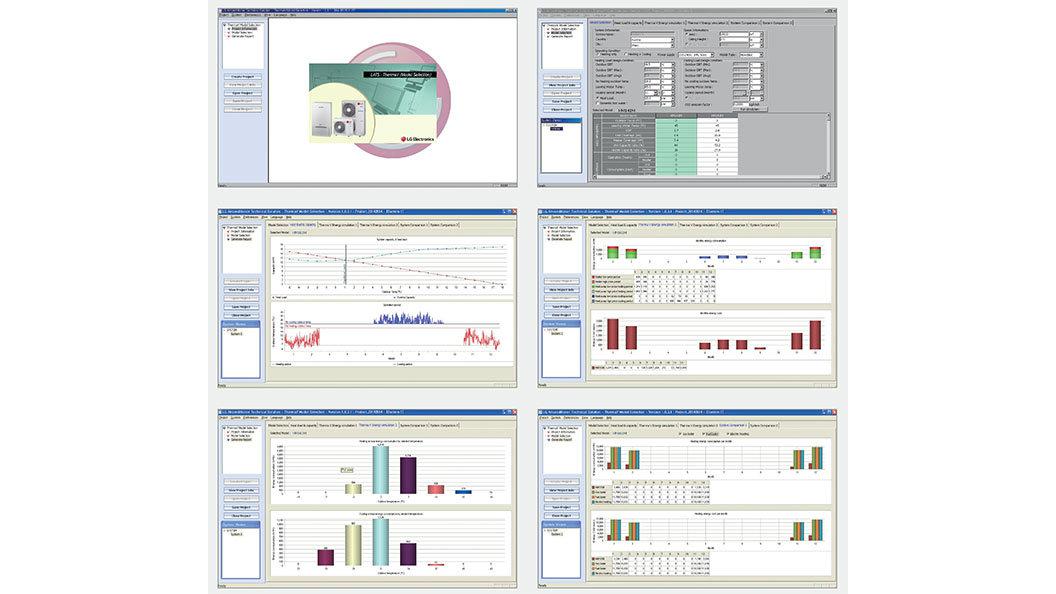Viewport: 1056px width, 594px height.
Task: Open the Power supply dropdown in gray form window
Action: coord(696,55)
